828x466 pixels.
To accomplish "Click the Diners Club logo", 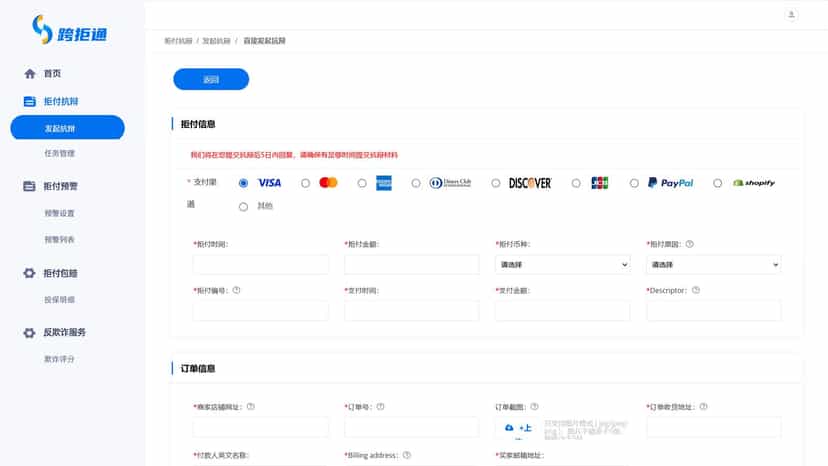I will click(450, 183).
